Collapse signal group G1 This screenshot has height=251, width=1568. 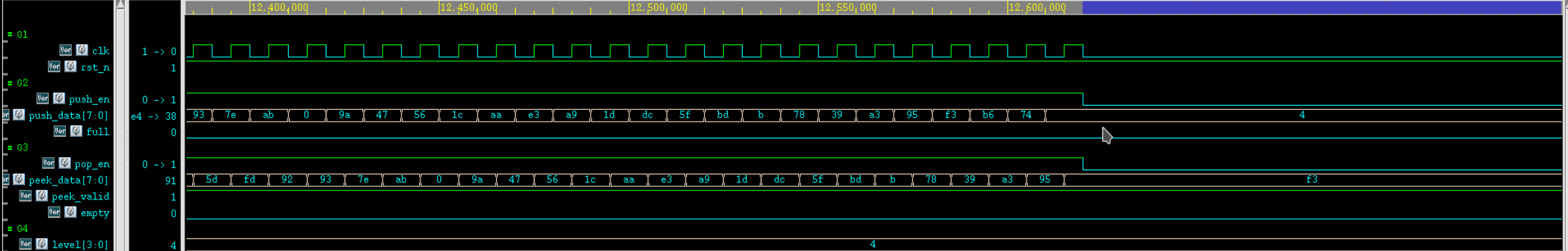(x=10, y=34)
